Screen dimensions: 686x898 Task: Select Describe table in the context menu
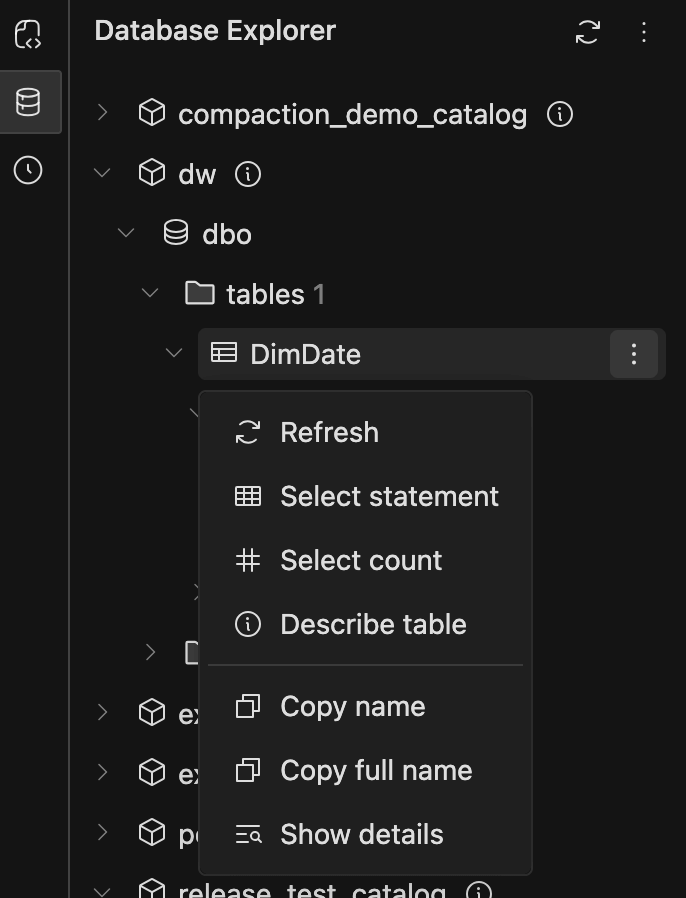pos(373,624)
